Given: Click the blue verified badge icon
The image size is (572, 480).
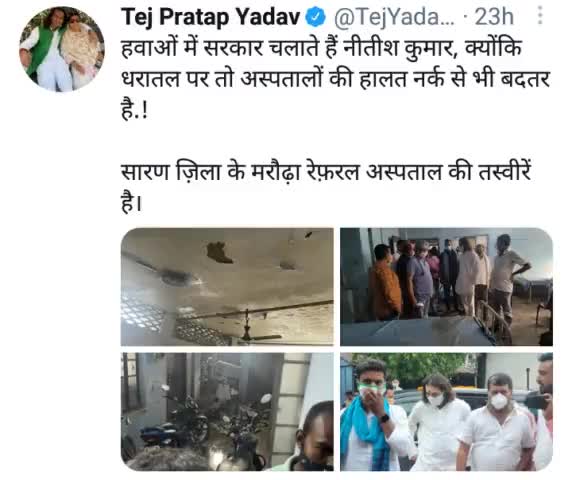Looking at the screenshot, I should click(315, 17).
